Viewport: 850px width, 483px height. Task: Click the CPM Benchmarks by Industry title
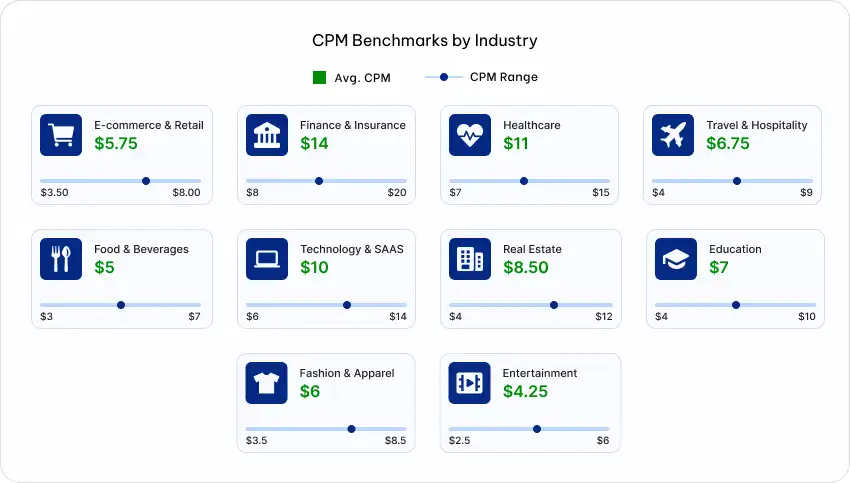coord(424,41)
